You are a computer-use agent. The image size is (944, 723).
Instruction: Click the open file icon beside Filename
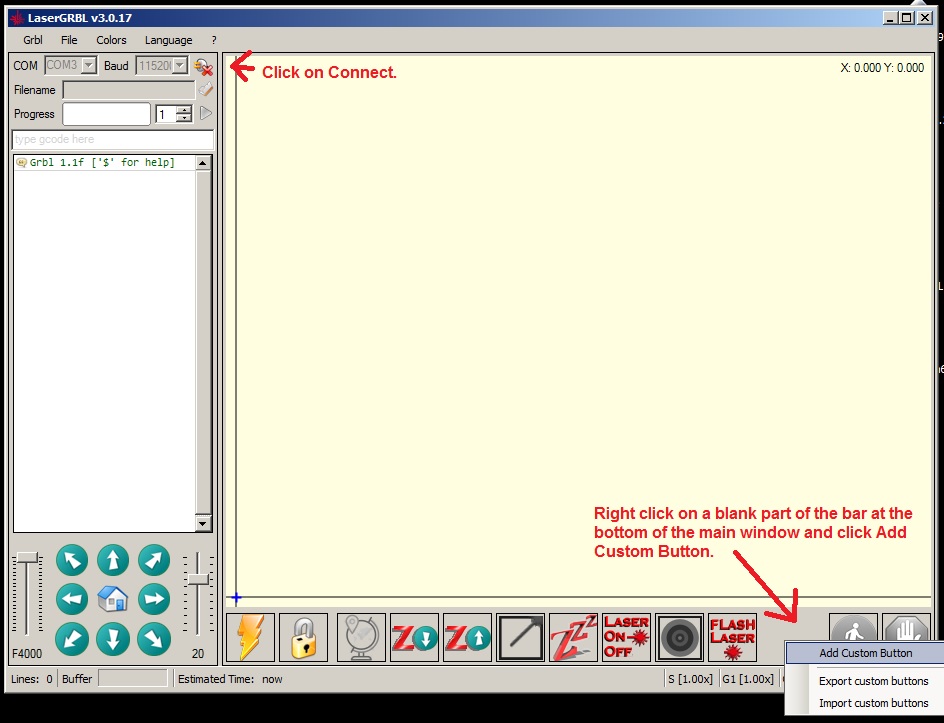pos(205,90)
